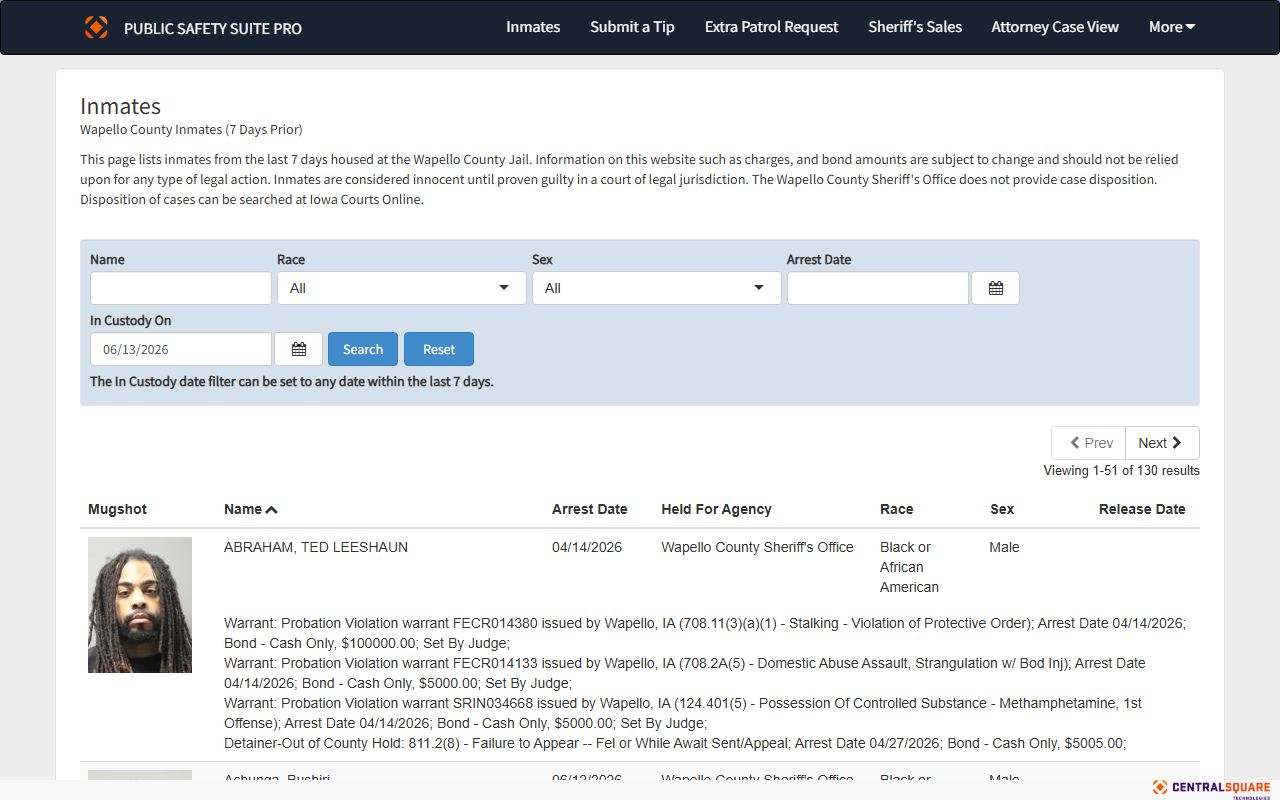The image size is (1280, 800).
Task: Click the Male cell in Abraham row
Action: (1004, 547)
